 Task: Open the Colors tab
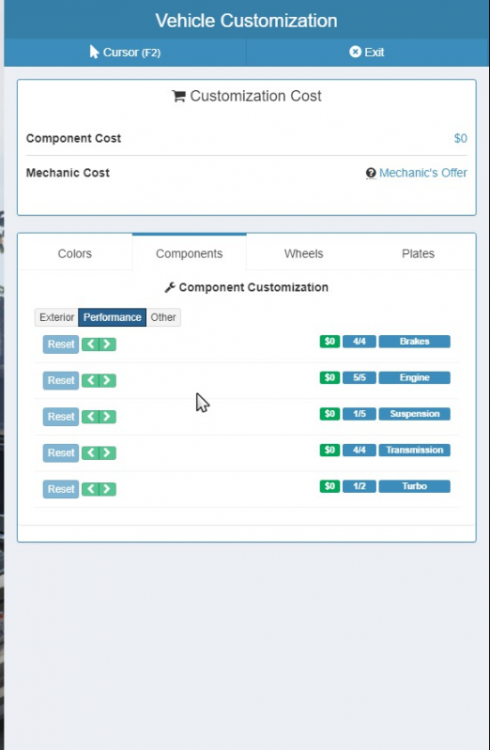tap(75, 254)
